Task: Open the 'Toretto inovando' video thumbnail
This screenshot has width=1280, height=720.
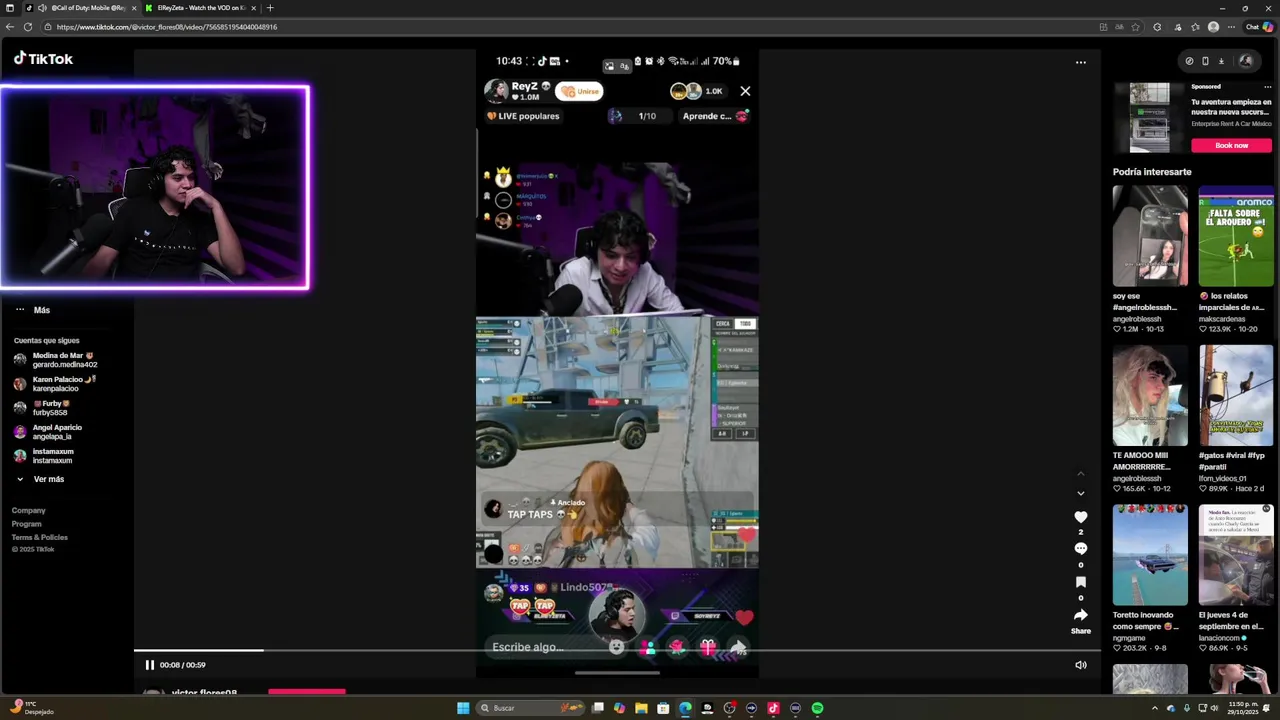Action: click(1150, 555)
